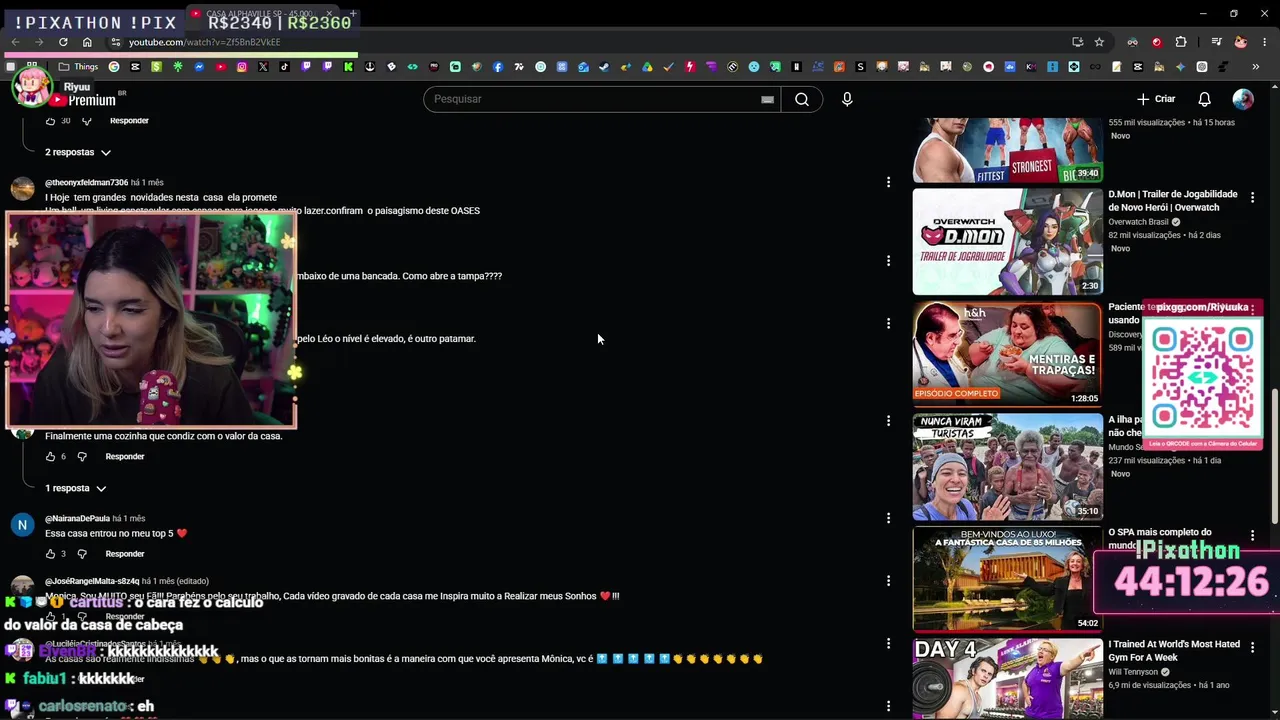Open the YouTube bookmark in bookmarks bar
This screenshot has width=1280, height=720.
coord(220,67)
